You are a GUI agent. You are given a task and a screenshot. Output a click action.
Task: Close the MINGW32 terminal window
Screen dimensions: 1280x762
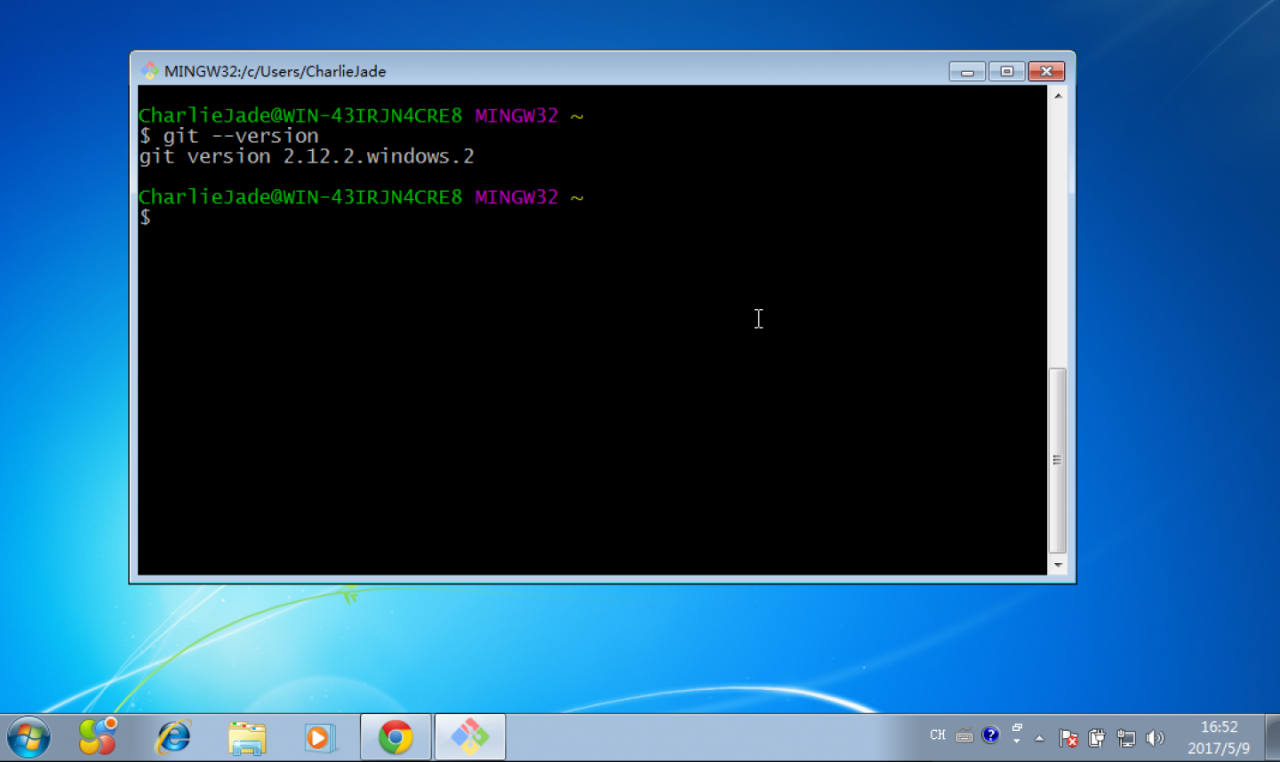tap(1046, 72)
